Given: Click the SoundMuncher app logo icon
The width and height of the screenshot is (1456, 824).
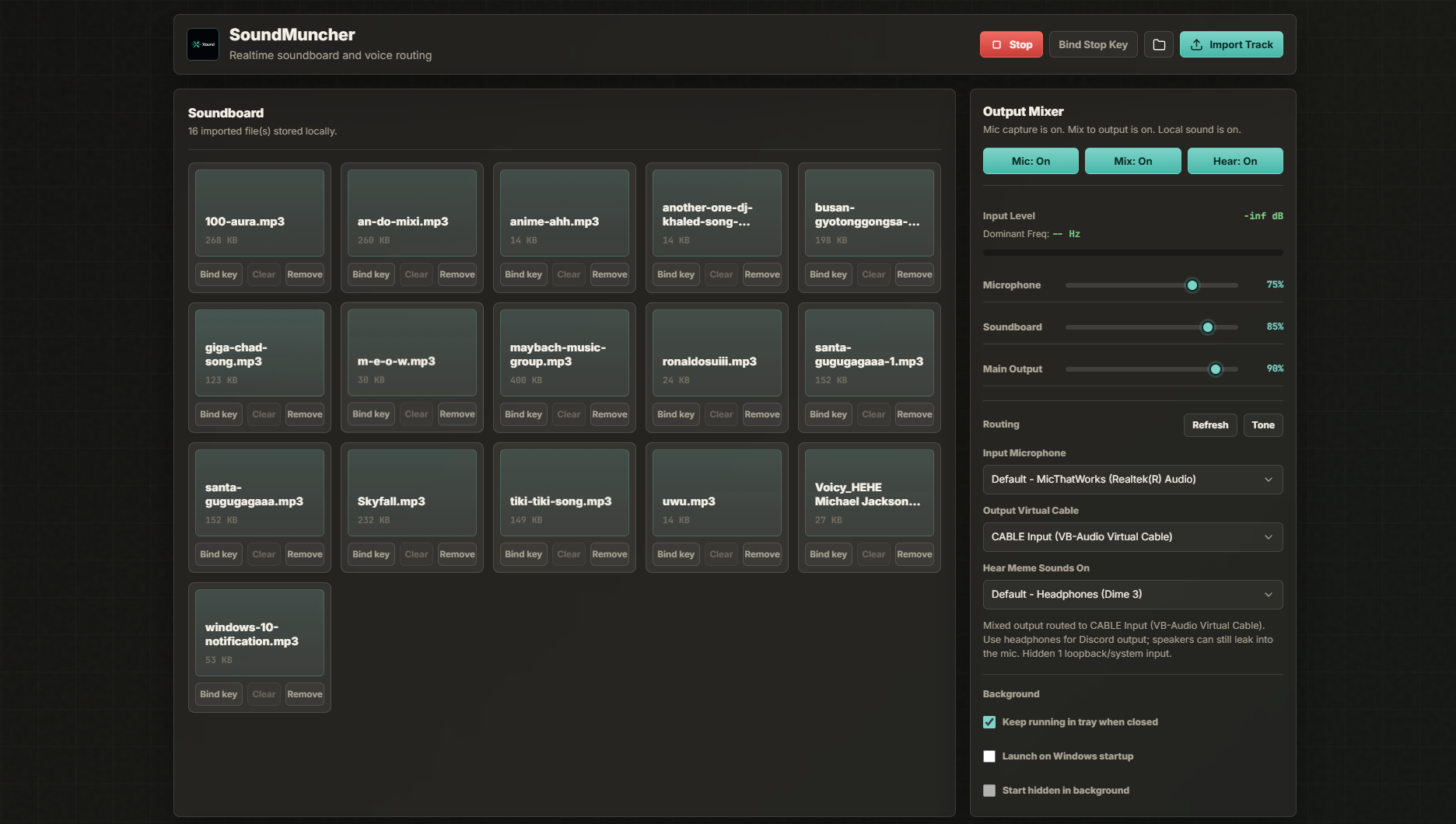Looking at the screenshot, I should pyautogui.click(x=203, y=44).
